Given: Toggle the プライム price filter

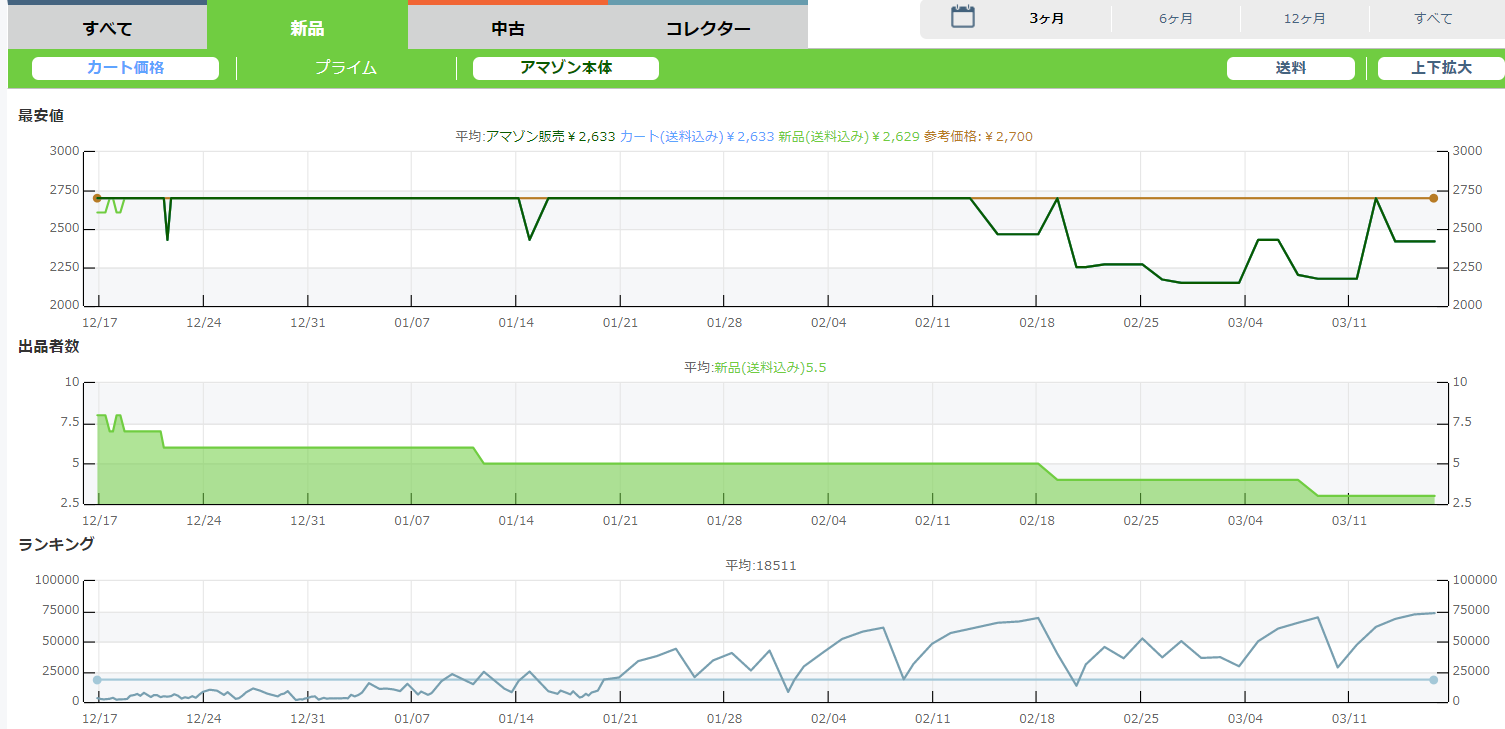Looking at the screenshot, I should click(x=346, y=68).
